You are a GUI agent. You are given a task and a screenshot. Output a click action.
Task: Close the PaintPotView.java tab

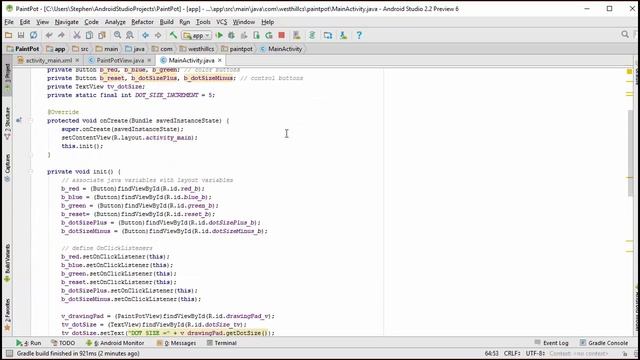pyautogui.click(x=149, y=60)
